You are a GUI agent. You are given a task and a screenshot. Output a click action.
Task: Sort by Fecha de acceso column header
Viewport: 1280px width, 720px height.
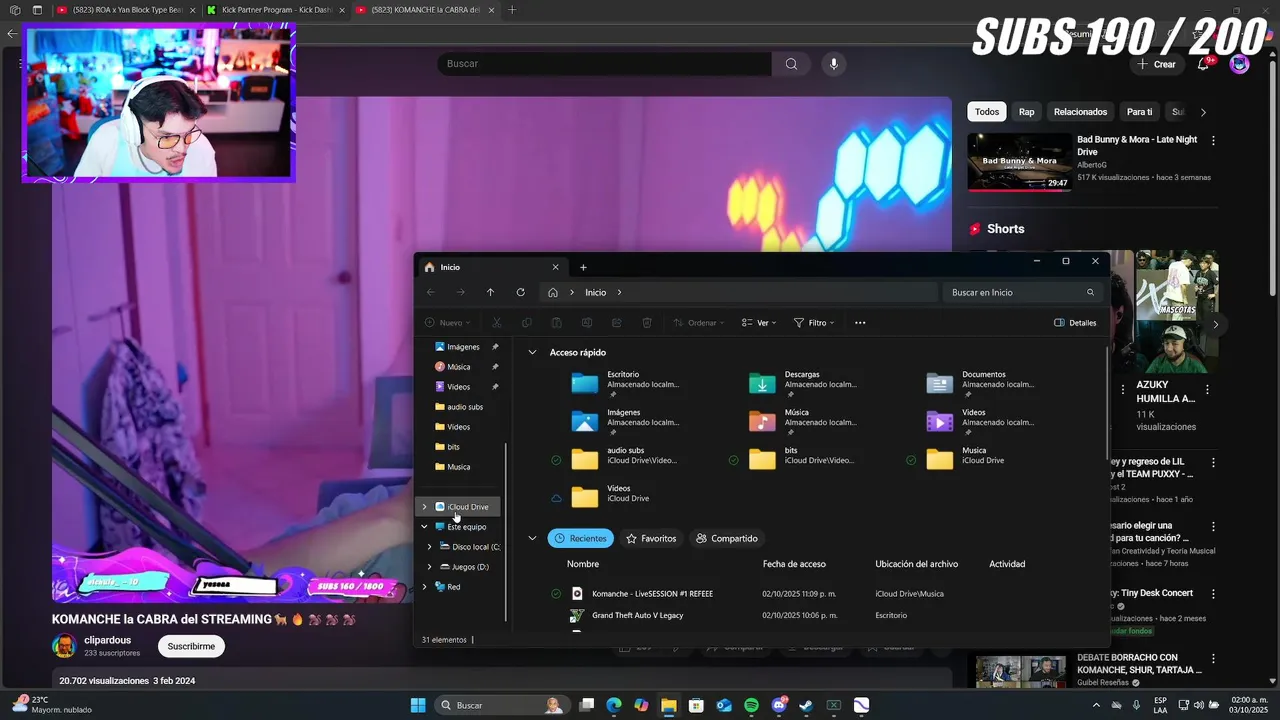click(x=794, y=564)
